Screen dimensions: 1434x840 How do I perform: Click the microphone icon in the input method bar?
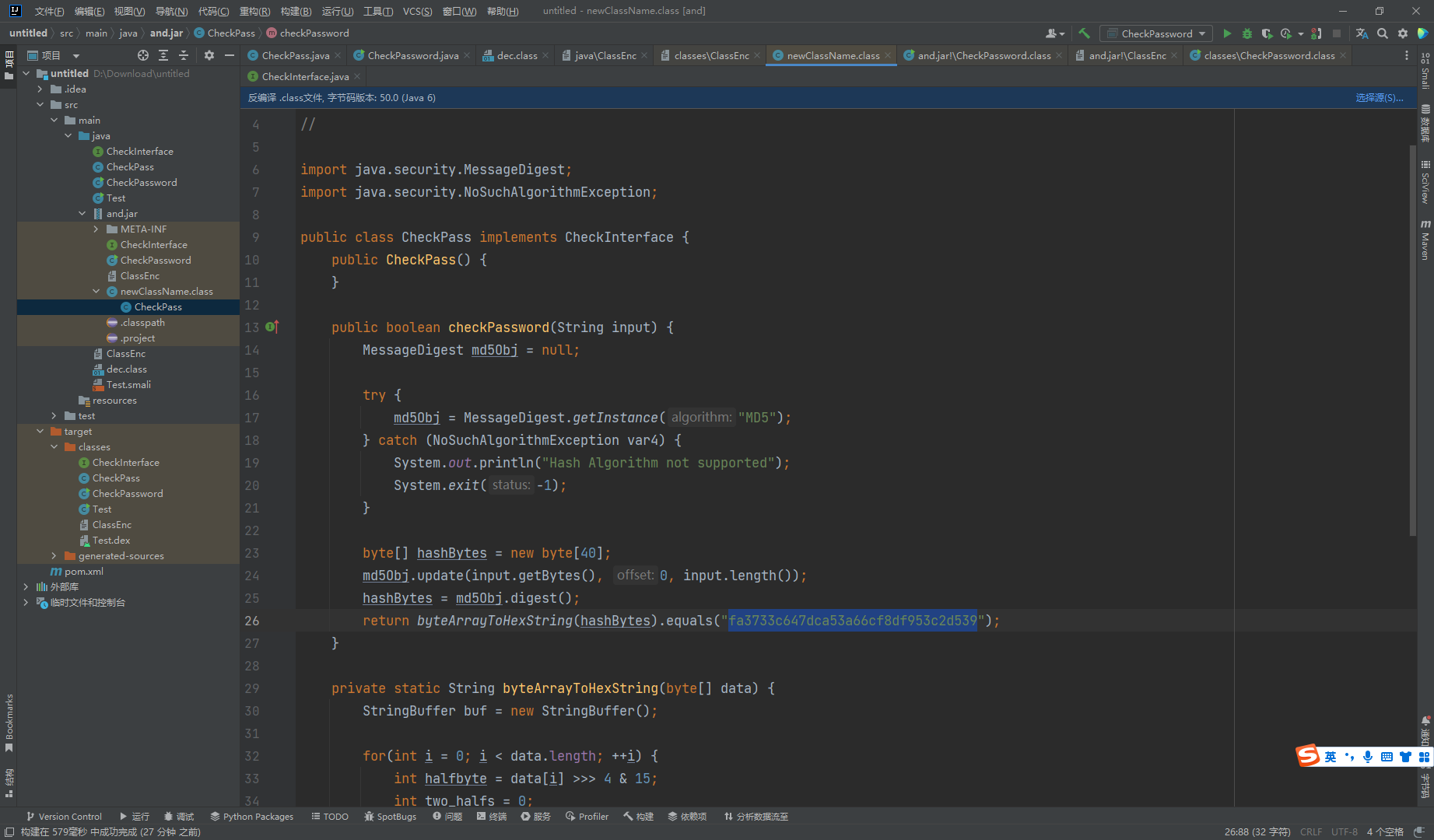pos(1367,757)
